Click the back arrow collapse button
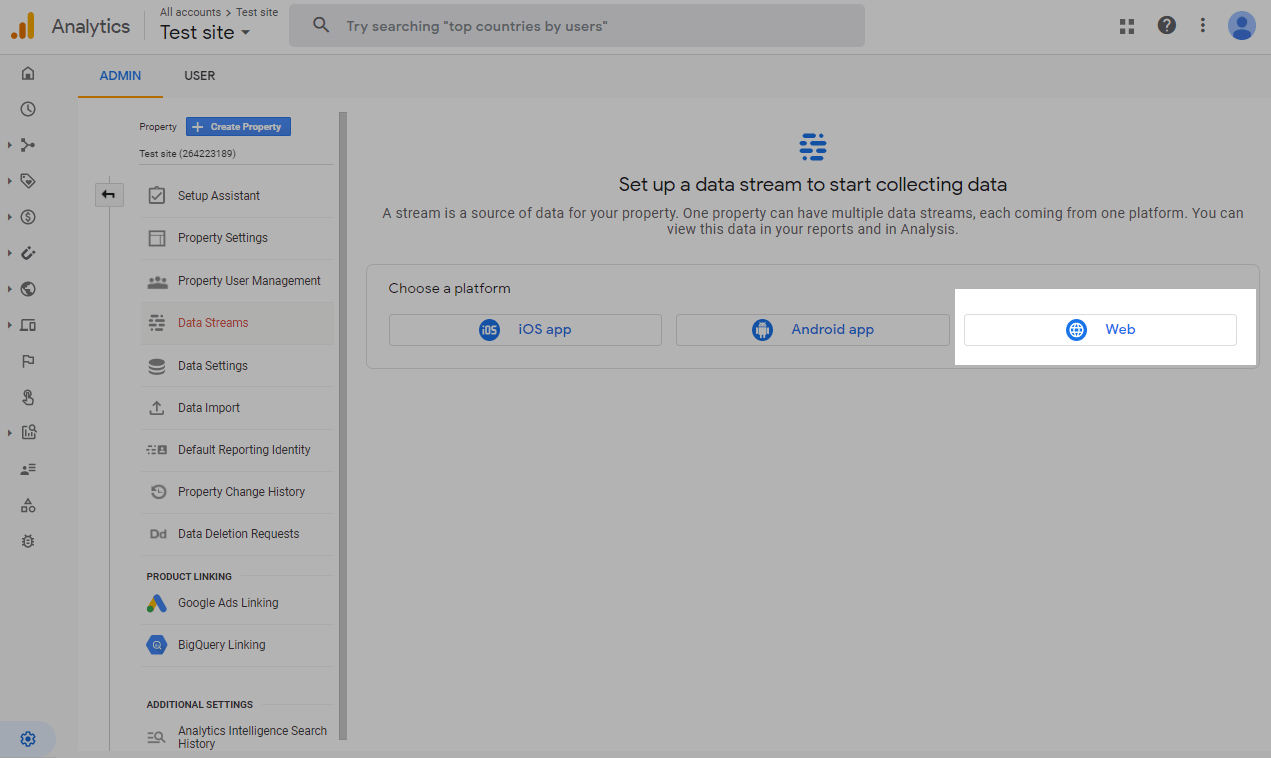The image size is (1271, 758). [108, 195]
